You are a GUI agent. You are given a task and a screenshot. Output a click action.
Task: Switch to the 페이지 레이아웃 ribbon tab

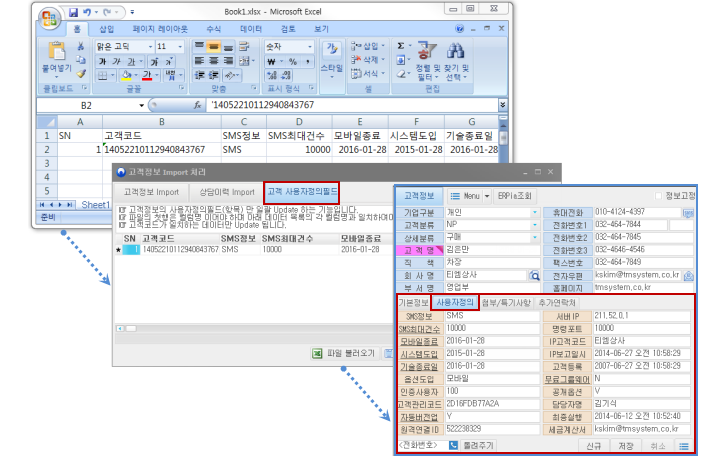(x=160, y=29)
